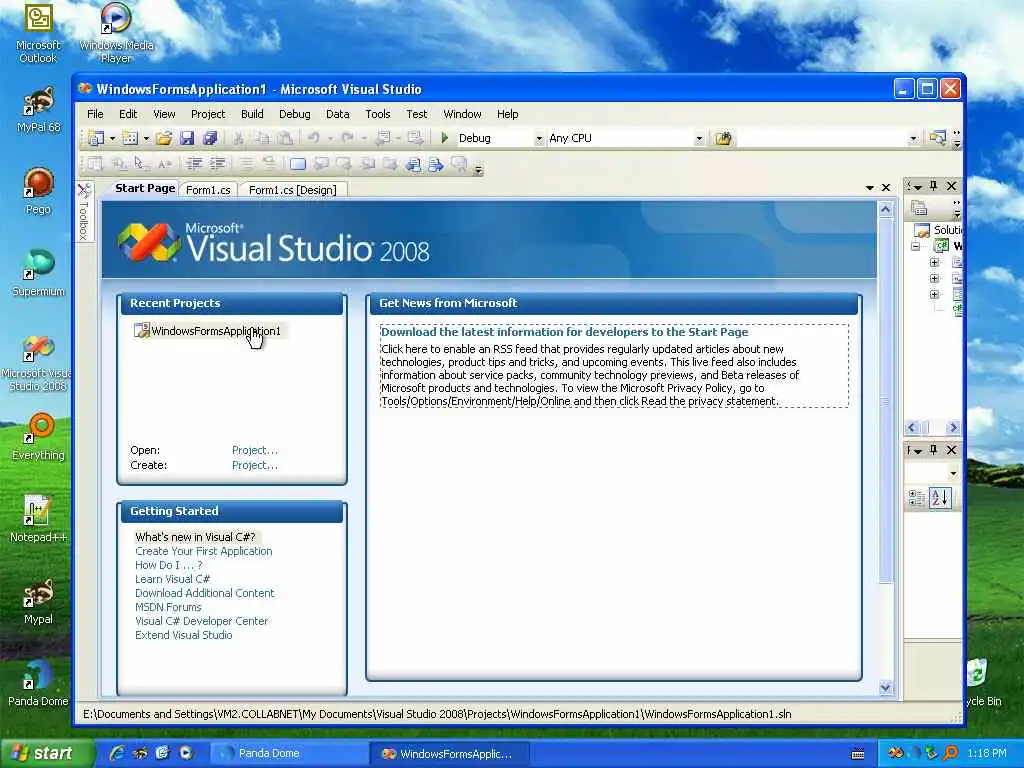The height and width of the screenshot is (768, 1024).
Task: Open the File menu
Action: point(95,114)
